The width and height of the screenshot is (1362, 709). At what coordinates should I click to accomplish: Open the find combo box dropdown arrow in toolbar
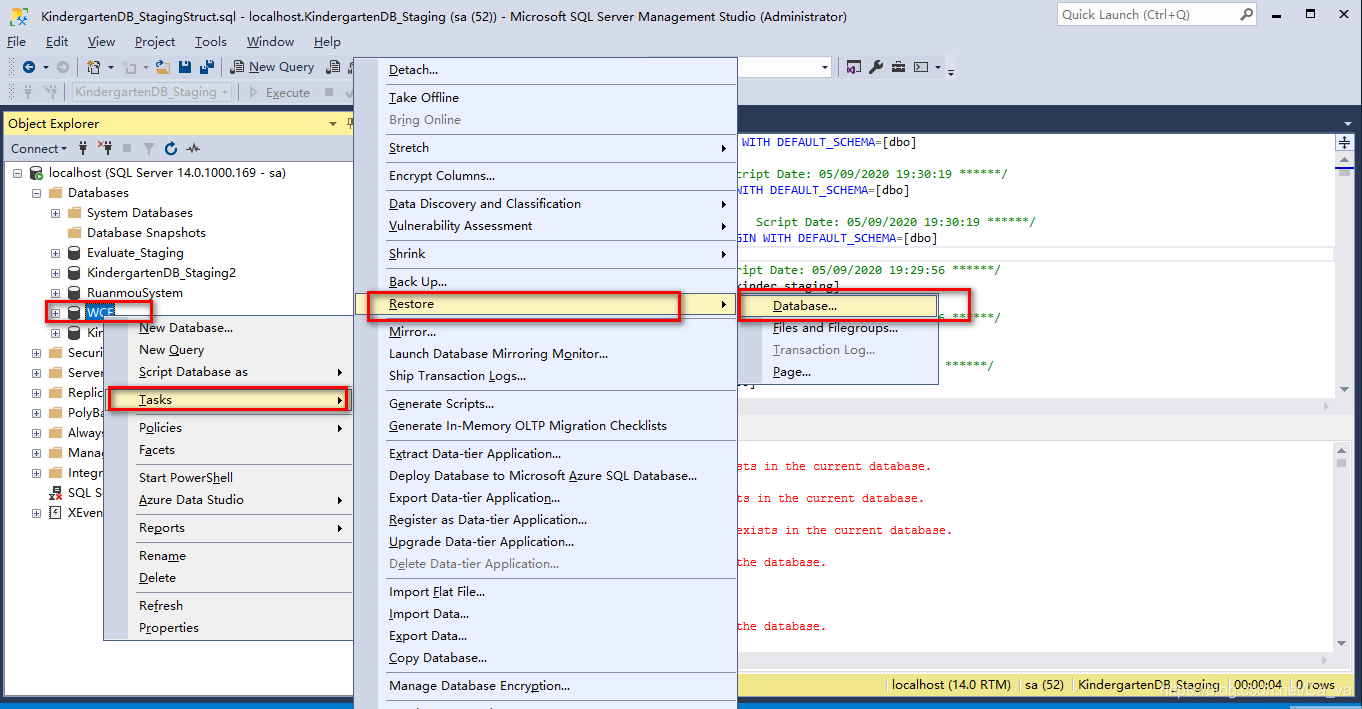[825, 67]
